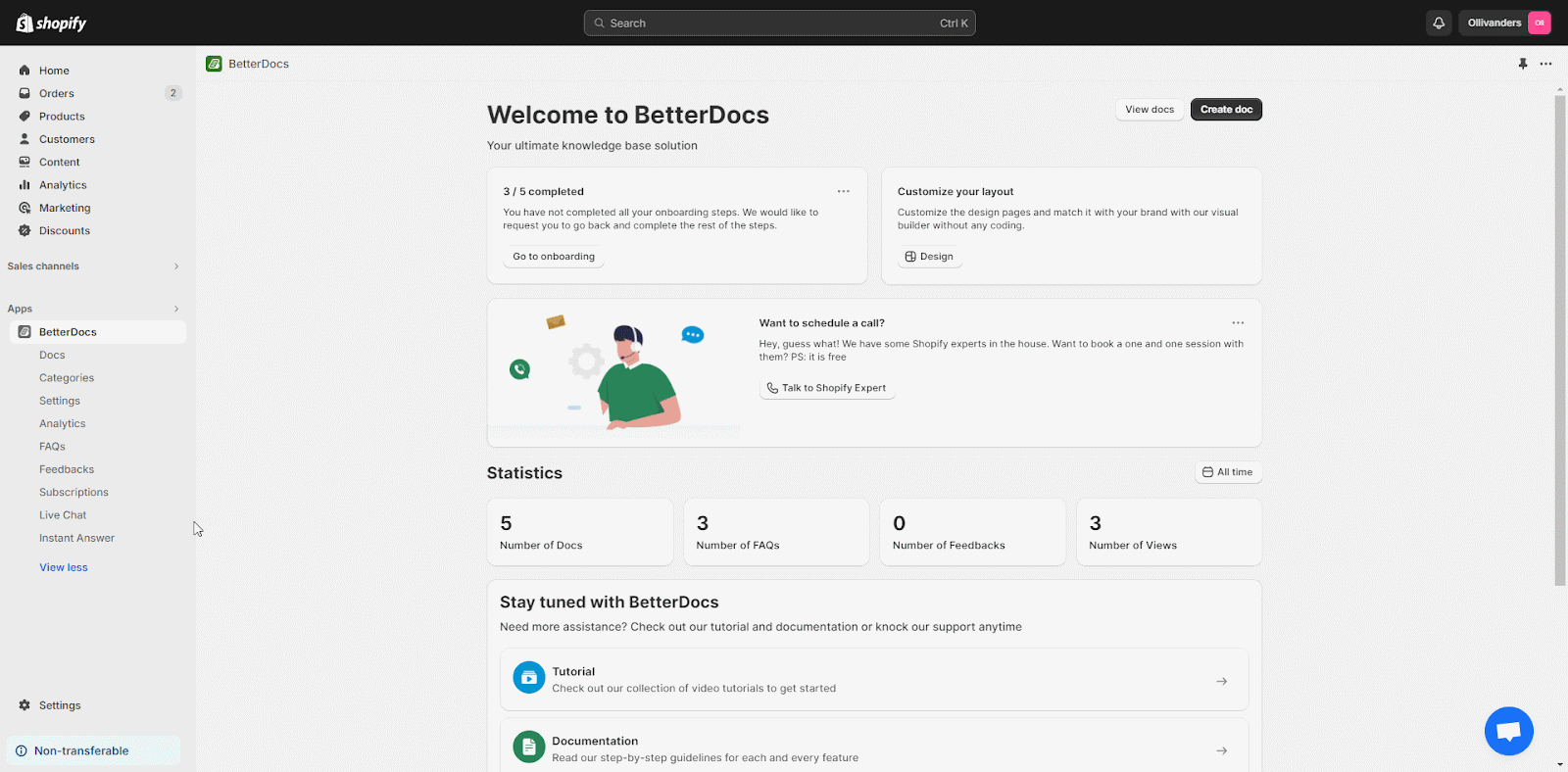Open the Ollivanders account menu
Viewport: 1568px width, 772px height.
coord(1506,23)
